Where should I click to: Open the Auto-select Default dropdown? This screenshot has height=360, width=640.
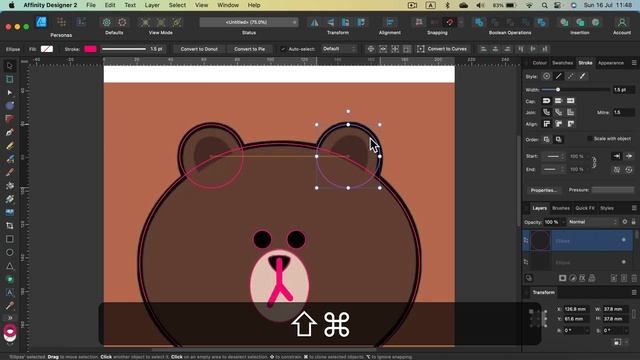[339, 49]
